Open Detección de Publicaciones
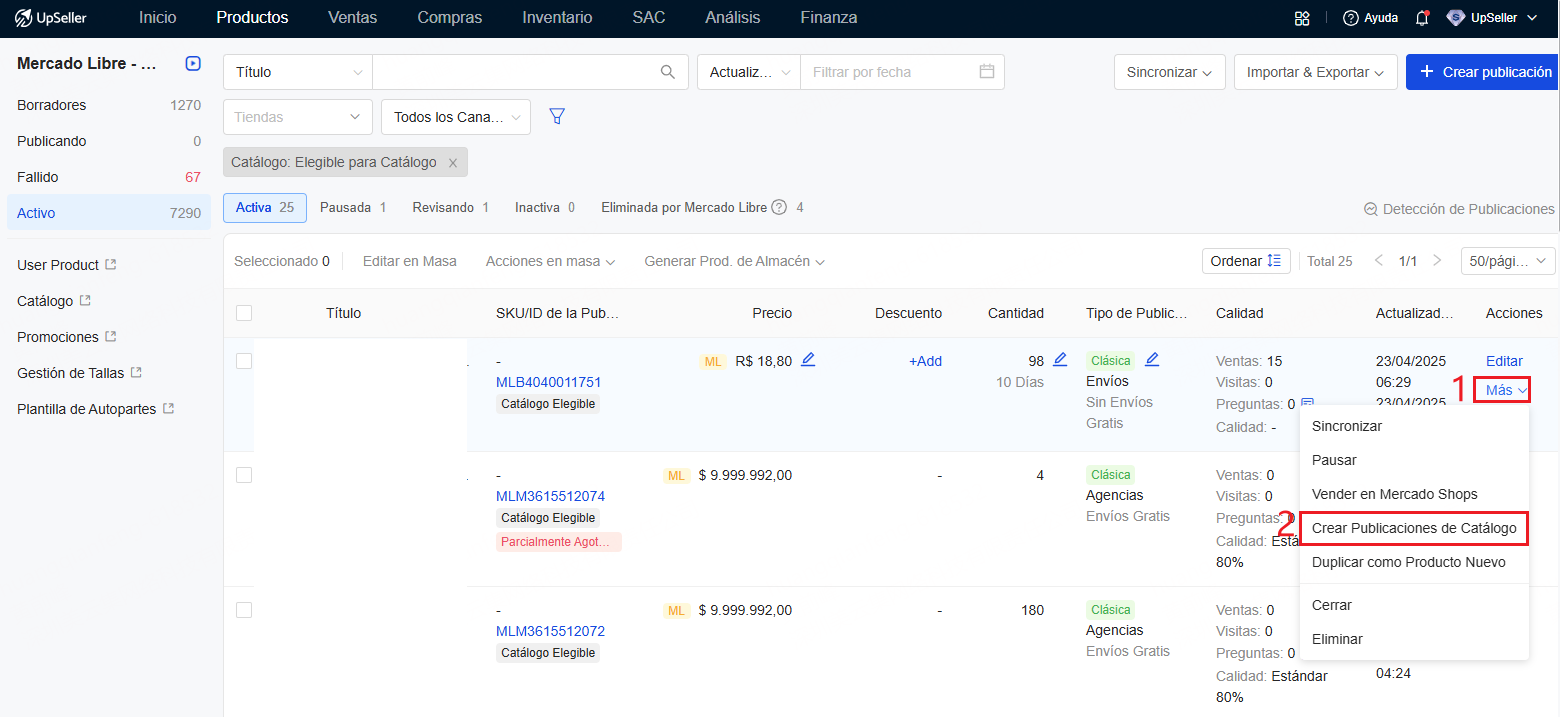Image resolution: width=1560 pixels, height=717 pixels. click(1459, 209)
